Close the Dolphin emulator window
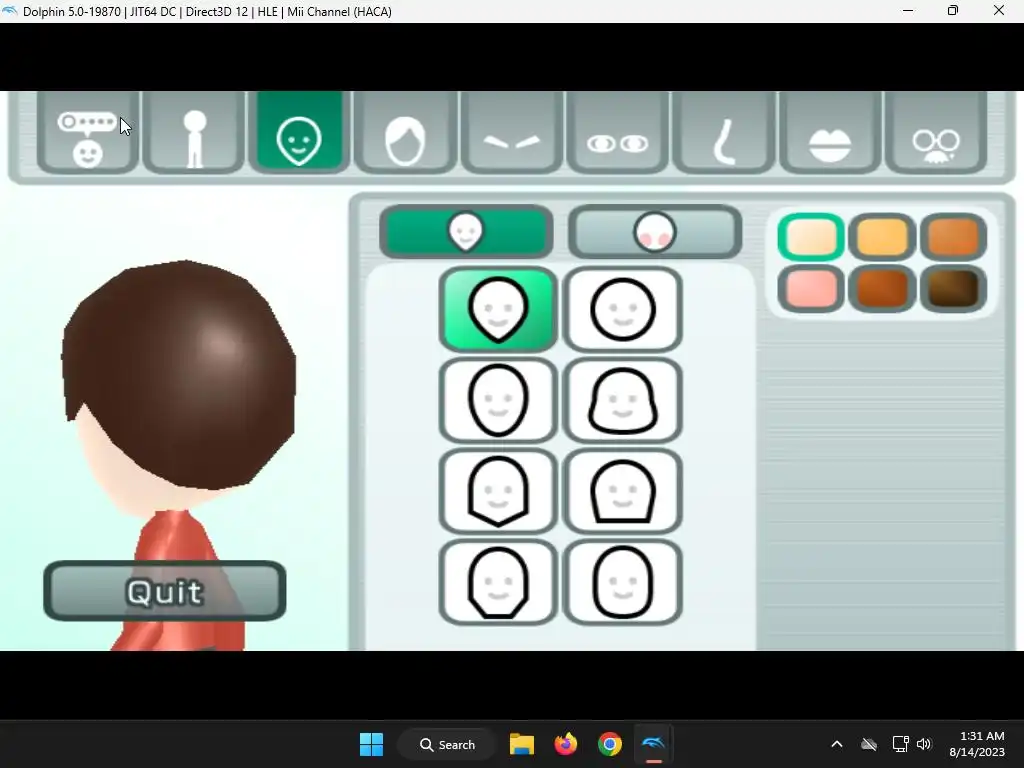The image size is (1024, 768). (x=999, y=11)
